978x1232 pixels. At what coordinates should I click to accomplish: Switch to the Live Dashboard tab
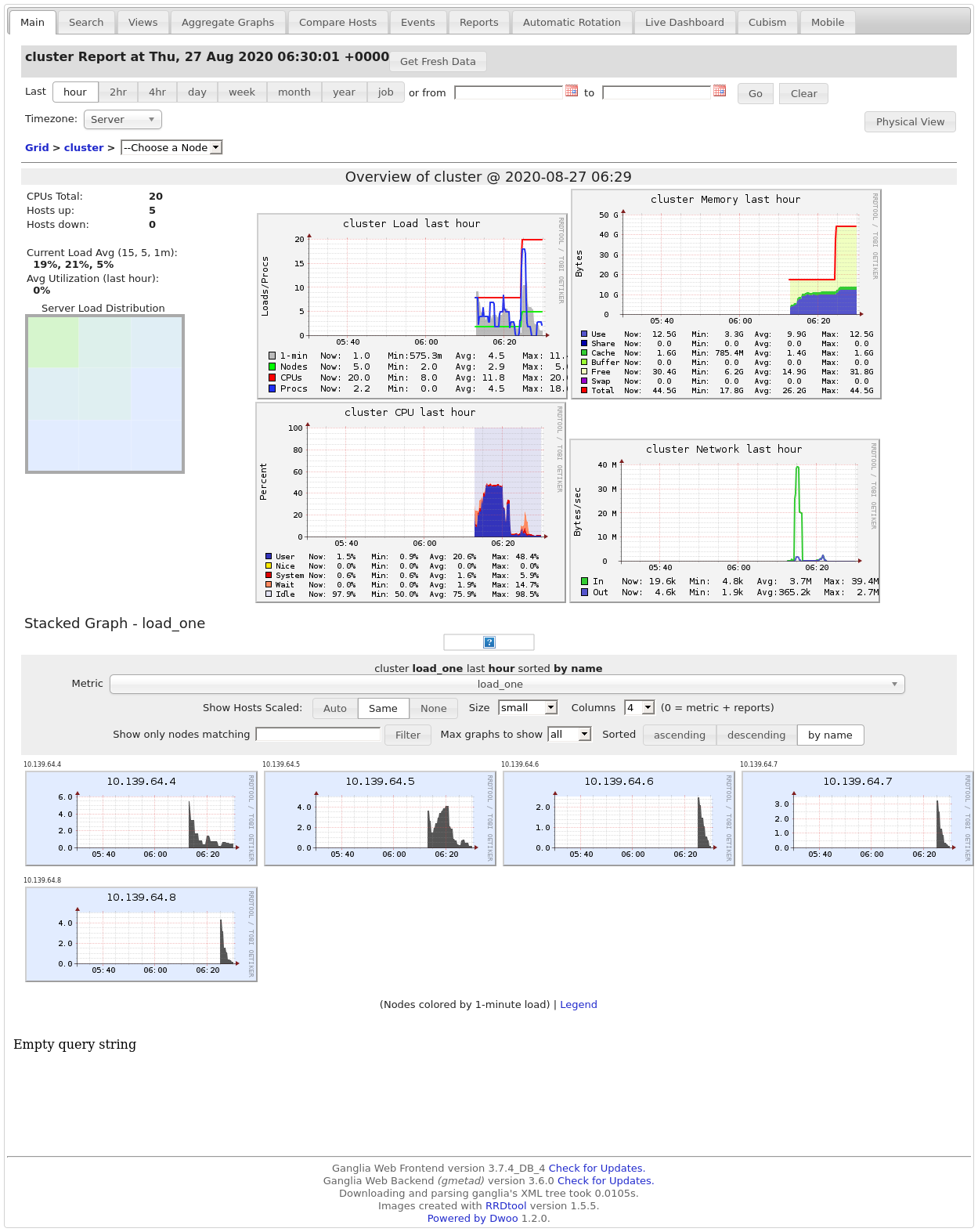pos(684,22)
